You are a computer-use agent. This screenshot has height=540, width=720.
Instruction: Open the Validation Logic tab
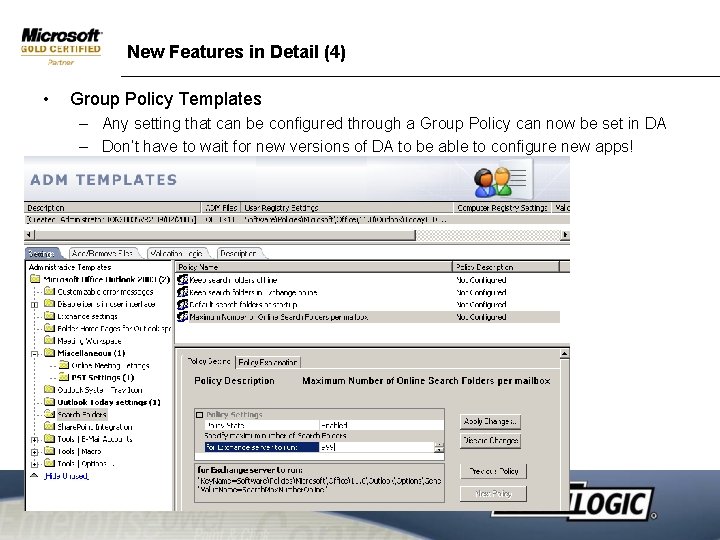point(176,253)
